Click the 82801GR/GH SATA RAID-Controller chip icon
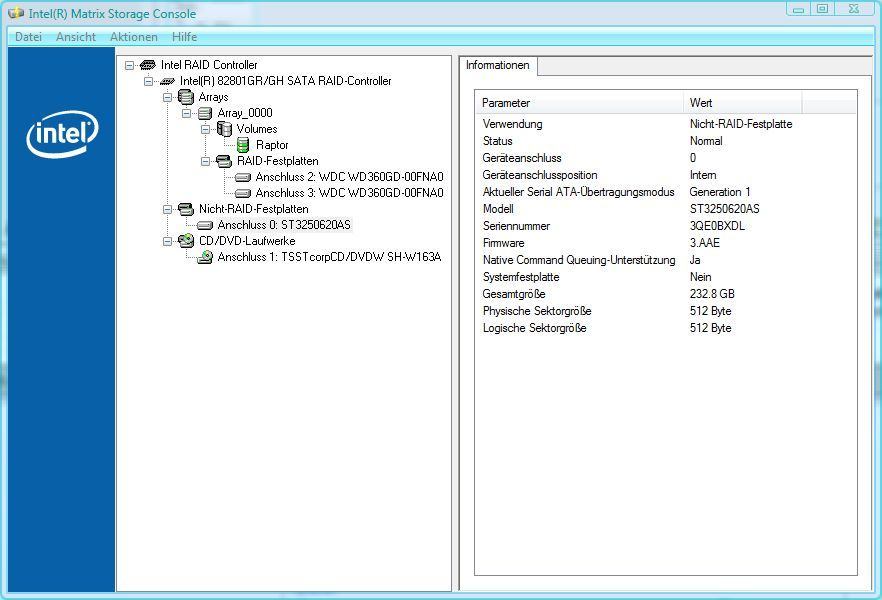This screenshot has width=882, height=600. click(167, 82)
